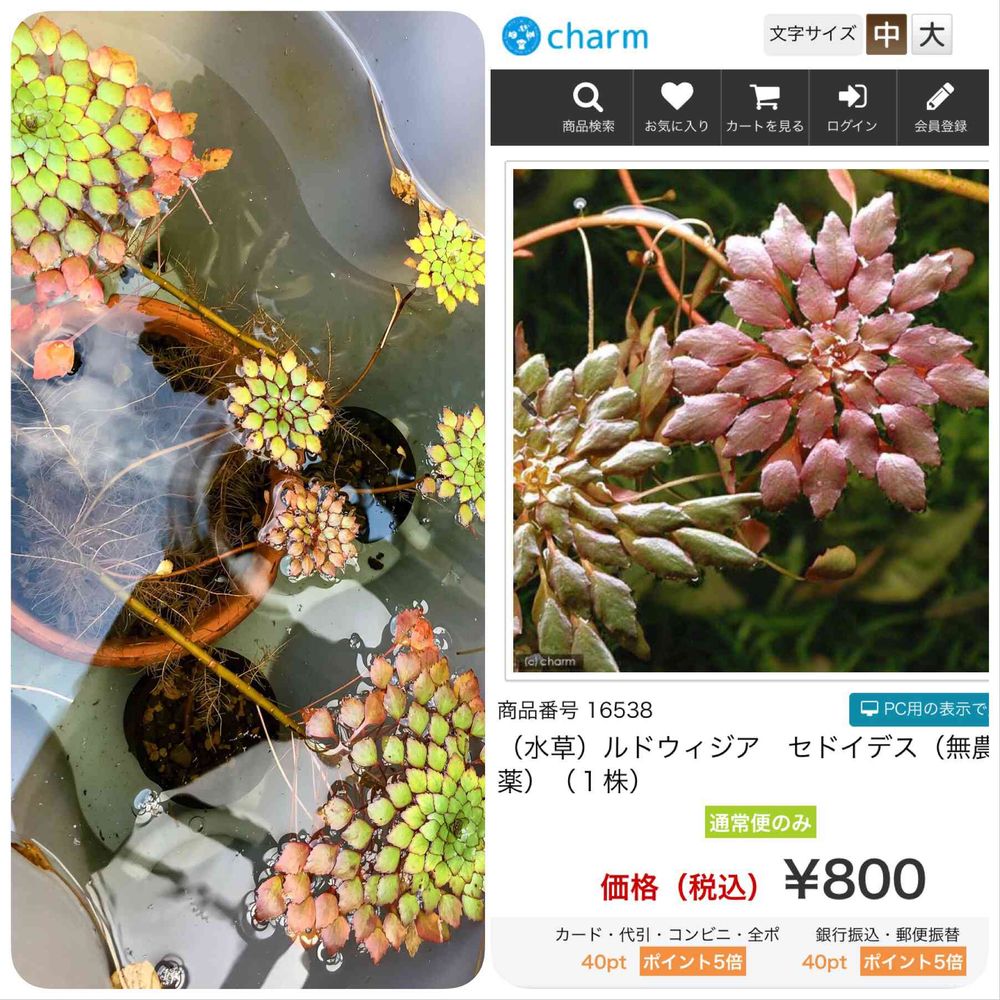Tap the ¥800 price text

(855, 879)
